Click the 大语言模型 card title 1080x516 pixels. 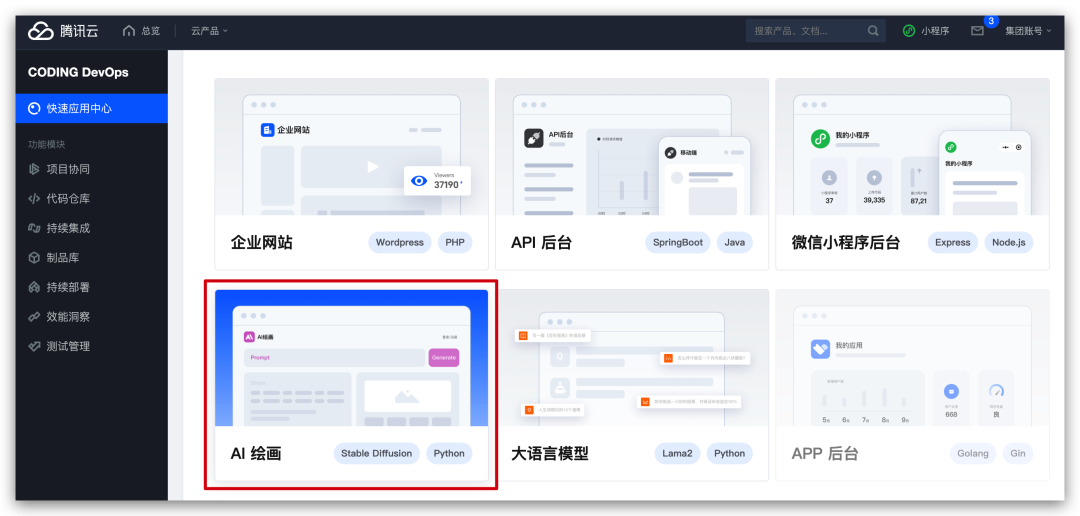550,453
